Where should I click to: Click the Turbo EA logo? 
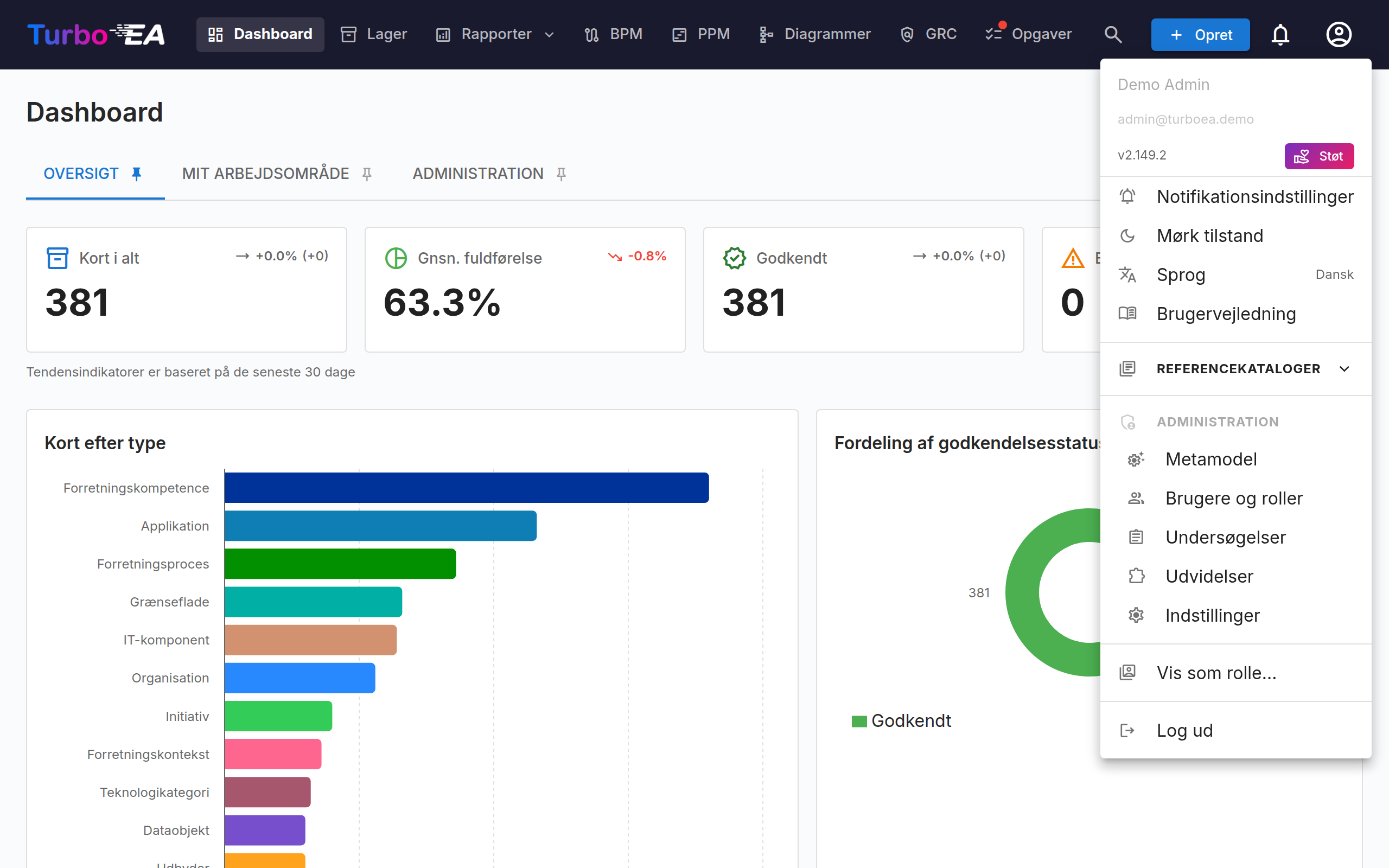(97, 34)
